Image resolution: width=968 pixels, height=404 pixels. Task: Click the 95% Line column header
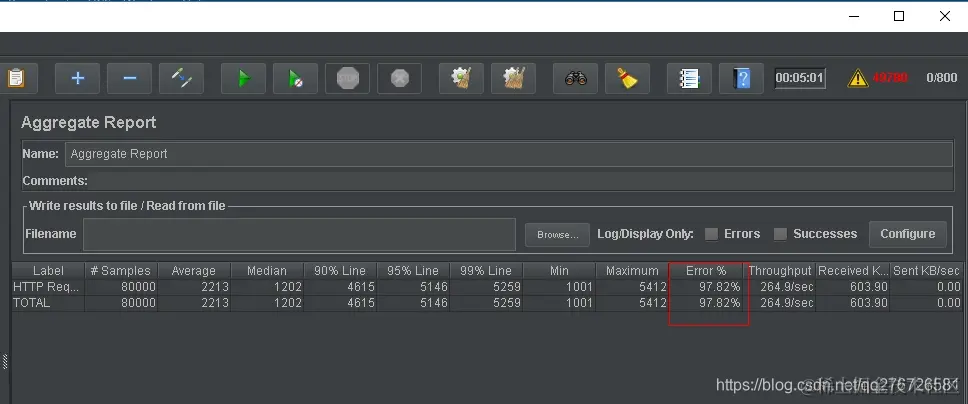coord(412,271)
